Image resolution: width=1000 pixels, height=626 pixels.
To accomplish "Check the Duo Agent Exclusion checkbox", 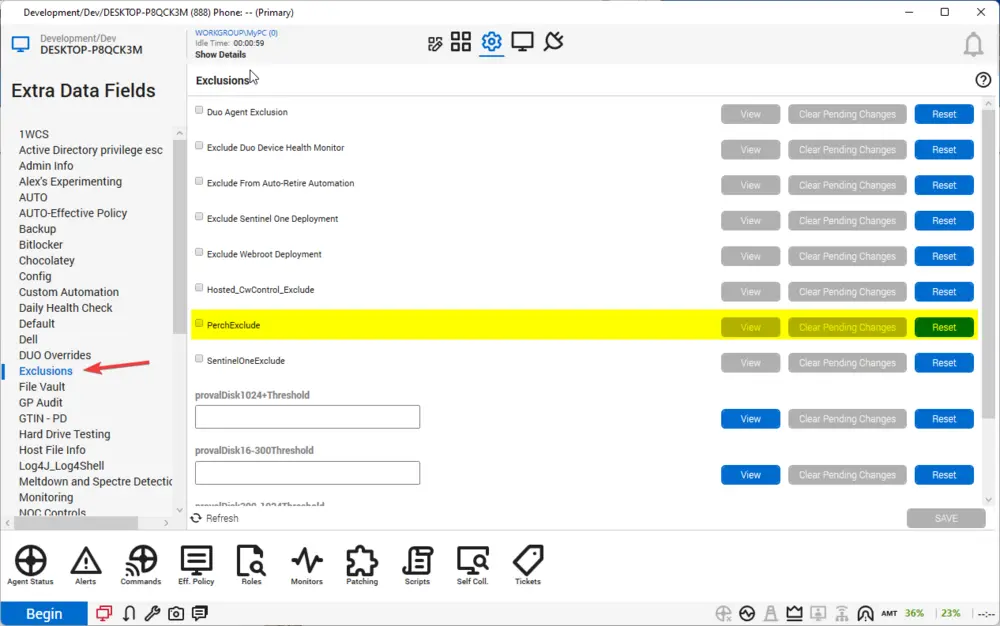I will (x=199, y=110).
